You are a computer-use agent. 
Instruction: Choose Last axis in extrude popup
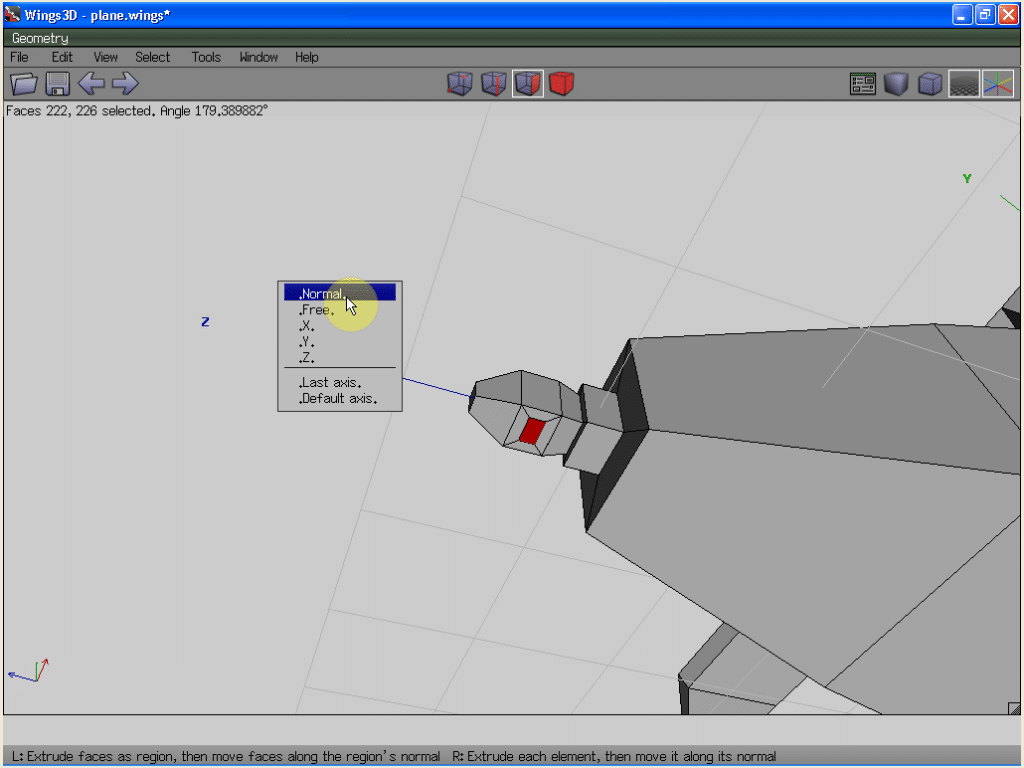coord(331,382)
